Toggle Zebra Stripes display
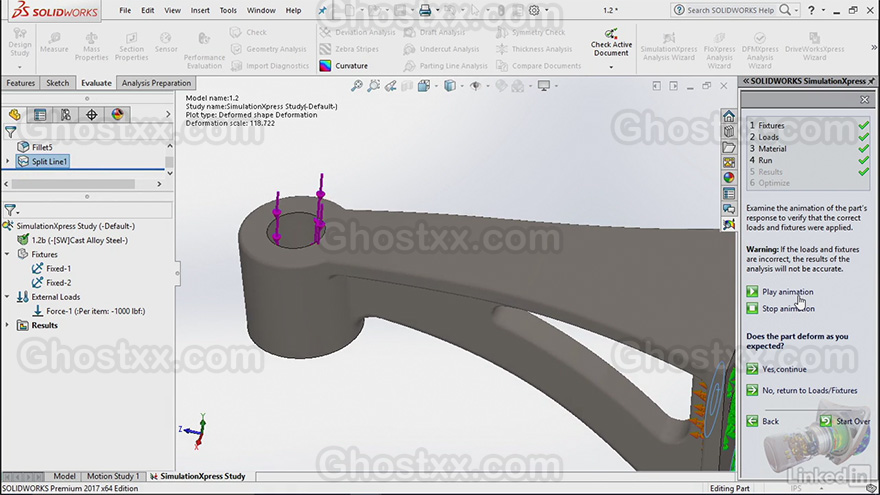The width and height of the screenshot is (880, 495). [x=349, y=49]
